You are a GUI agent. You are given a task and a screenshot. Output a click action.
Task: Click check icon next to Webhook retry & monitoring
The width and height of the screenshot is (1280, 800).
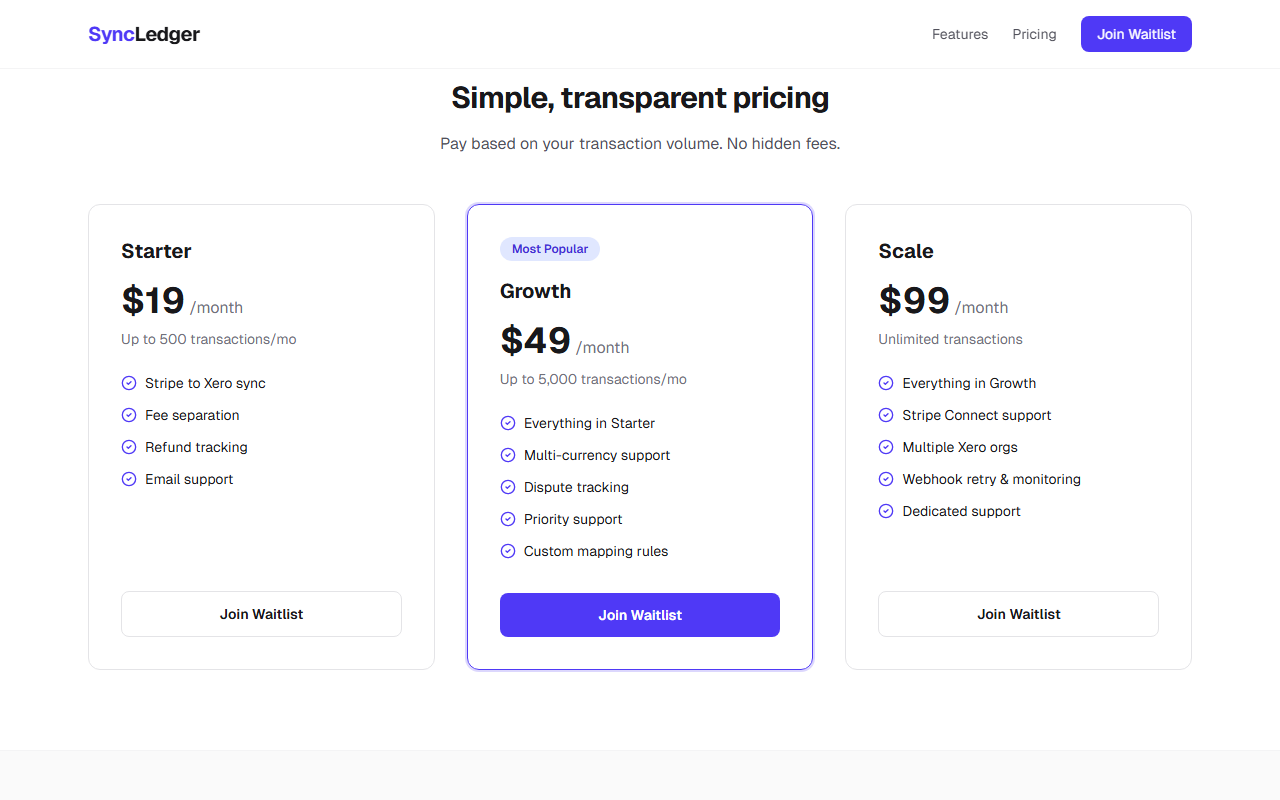tap(886, 479)
